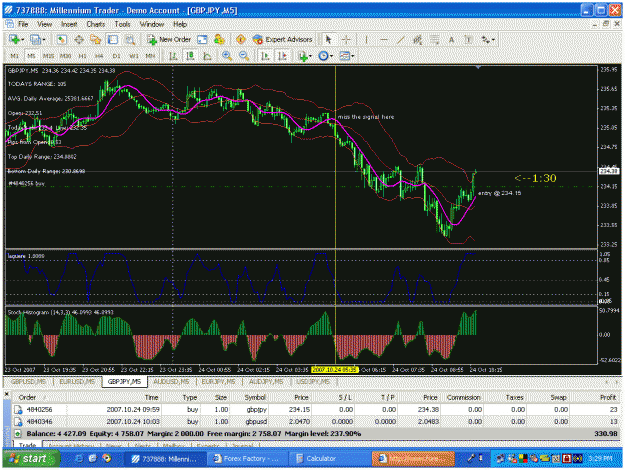Click the New Order button
Viewport: 625px width, 470px height.
point(169,39)
